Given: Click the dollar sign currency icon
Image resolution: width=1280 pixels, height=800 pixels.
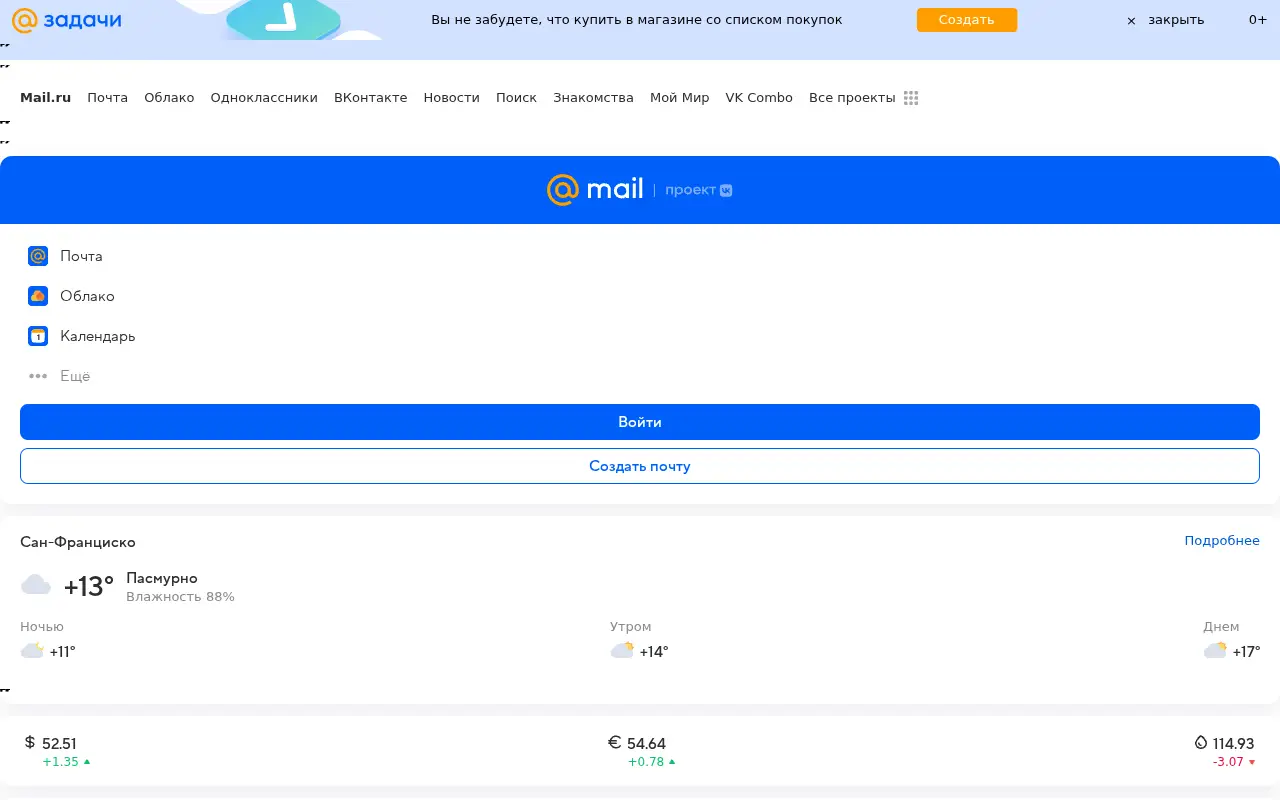Looking at the screenshot, I should click(30, 742).
